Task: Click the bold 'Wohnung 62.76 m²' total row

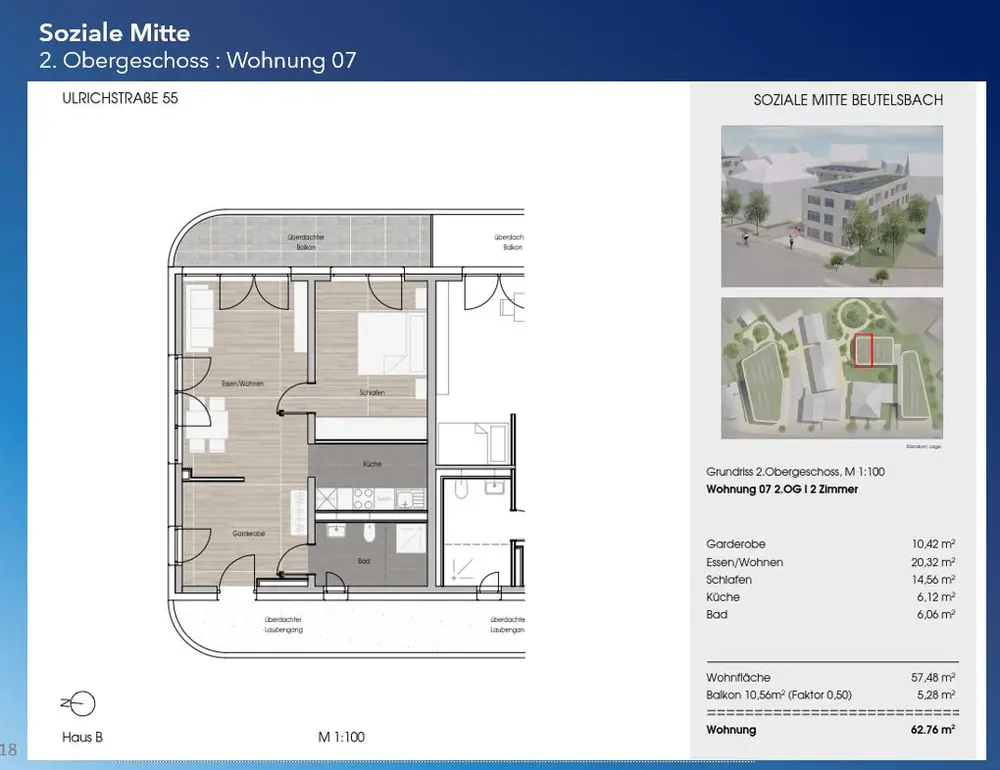Action: coord(831,729)
